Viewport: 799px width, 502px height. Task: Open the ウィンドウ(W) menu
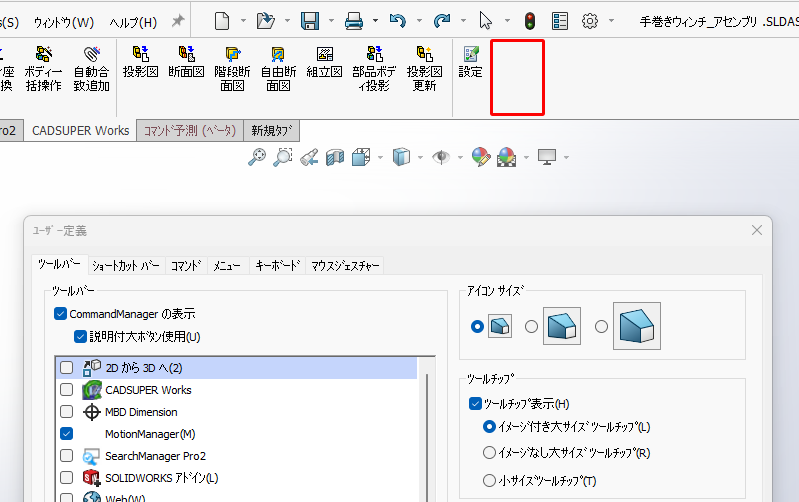(x=64, y=22)
